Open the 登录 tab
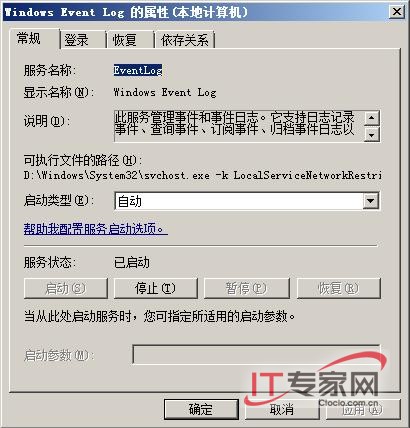410x428 pixels. (82, 40)
